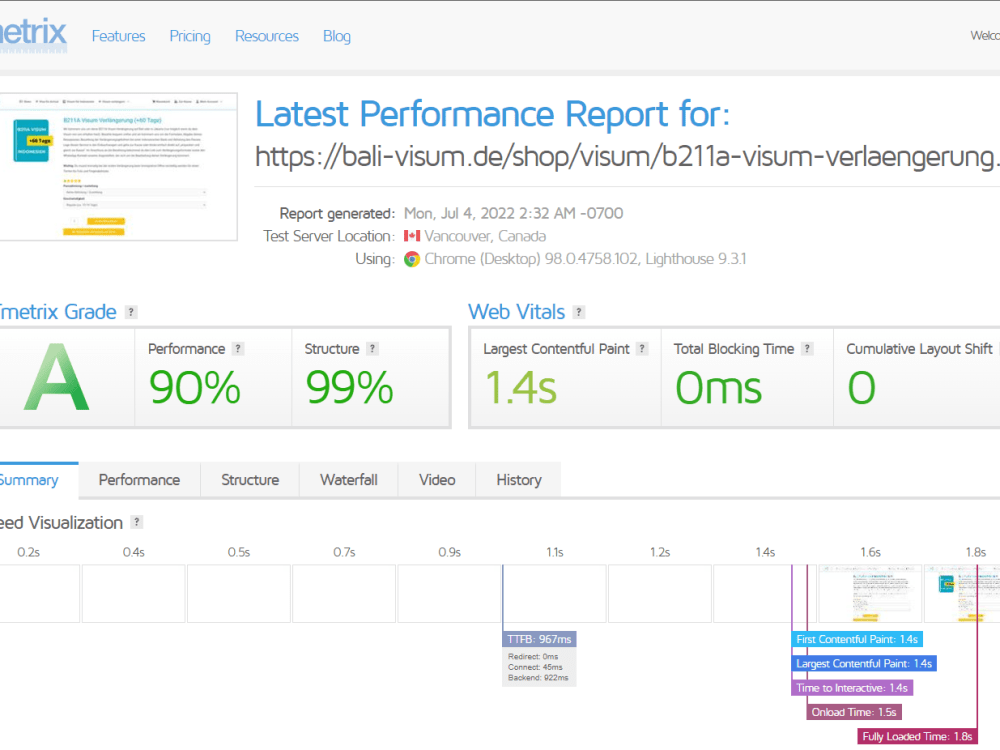Viewport: 1000px width, 750px height.
Task: Click the green A grade letter
Action: pyautogui.click(x=57, y=377)
